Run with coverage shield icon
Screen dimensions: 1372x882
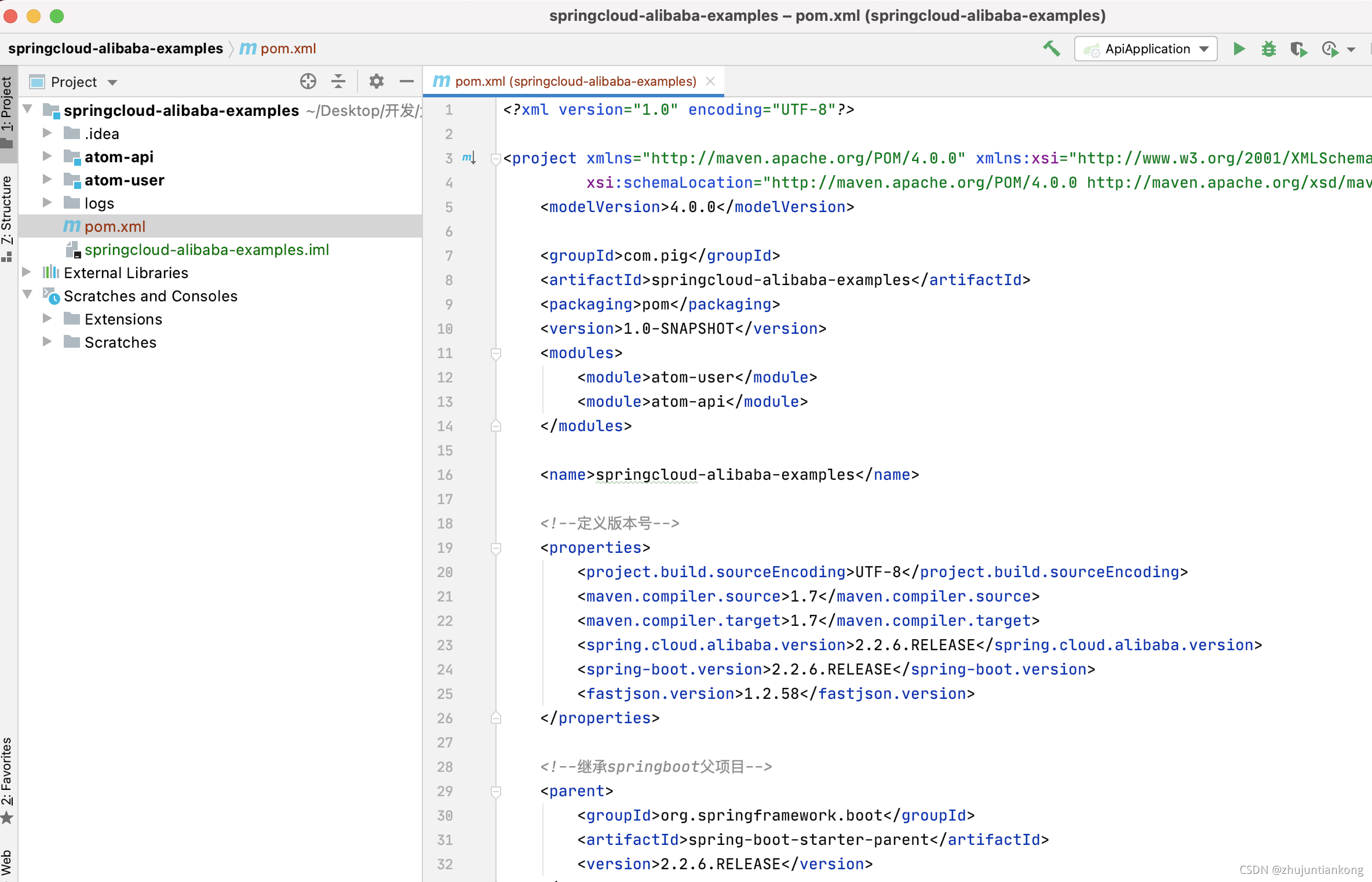coord(1298,49)
